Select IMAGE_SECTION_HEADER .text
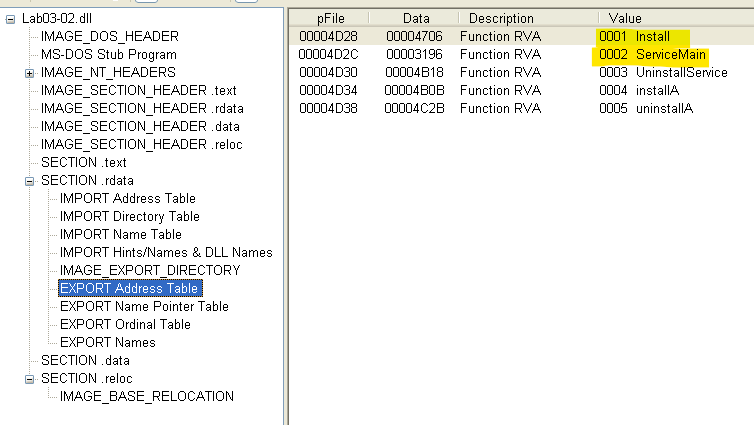754x425 pixels. pyautogui.click(x=138, y=91)
